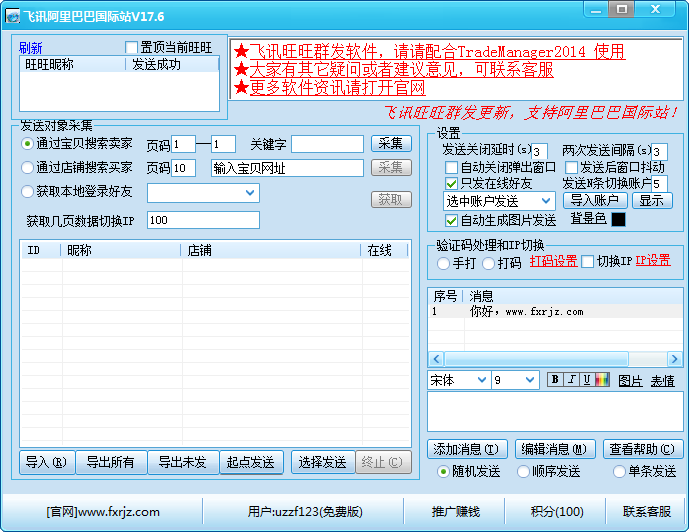Viewport: 689px width, 532px height.
Task: Click 发送关闭延时 value field
Action: coord(539,152)
